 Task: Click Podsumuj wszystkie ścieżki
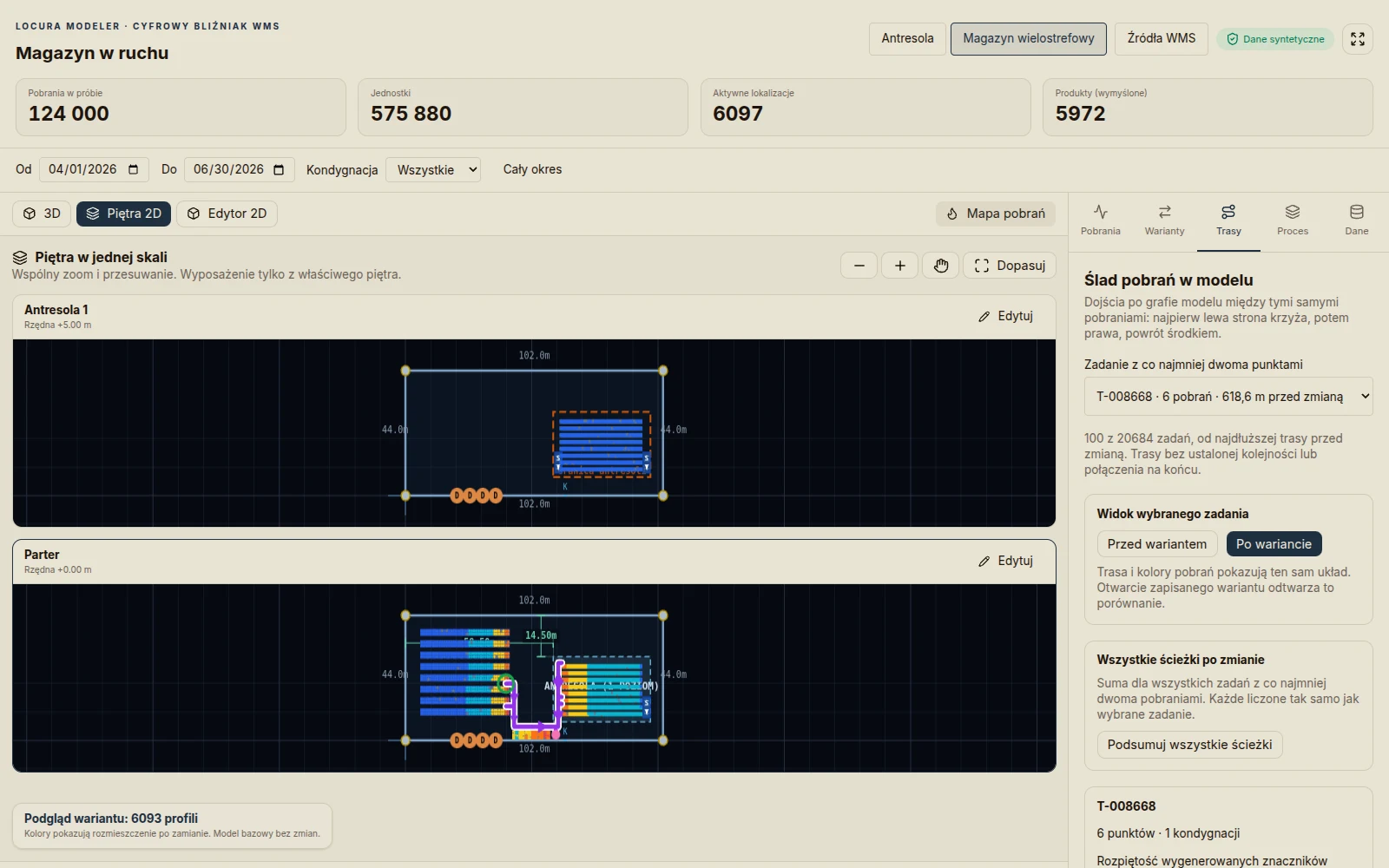(x=1189, y=745)
